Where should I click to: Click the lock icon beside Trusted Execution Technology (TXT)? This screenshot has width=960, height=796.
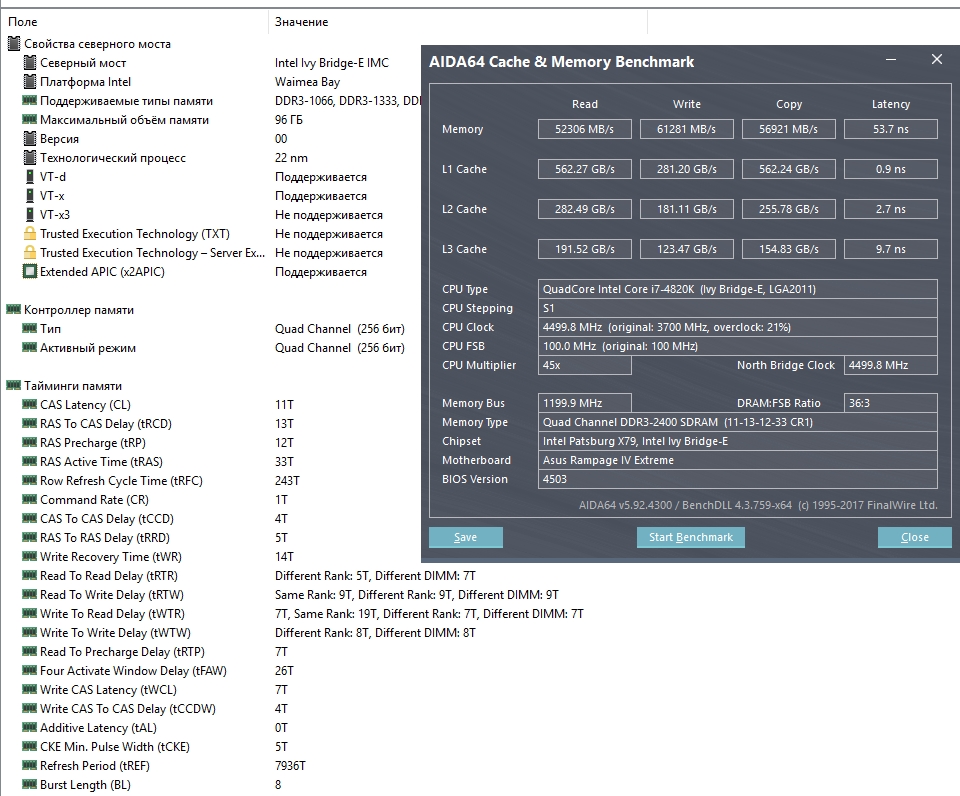[29, 234]
